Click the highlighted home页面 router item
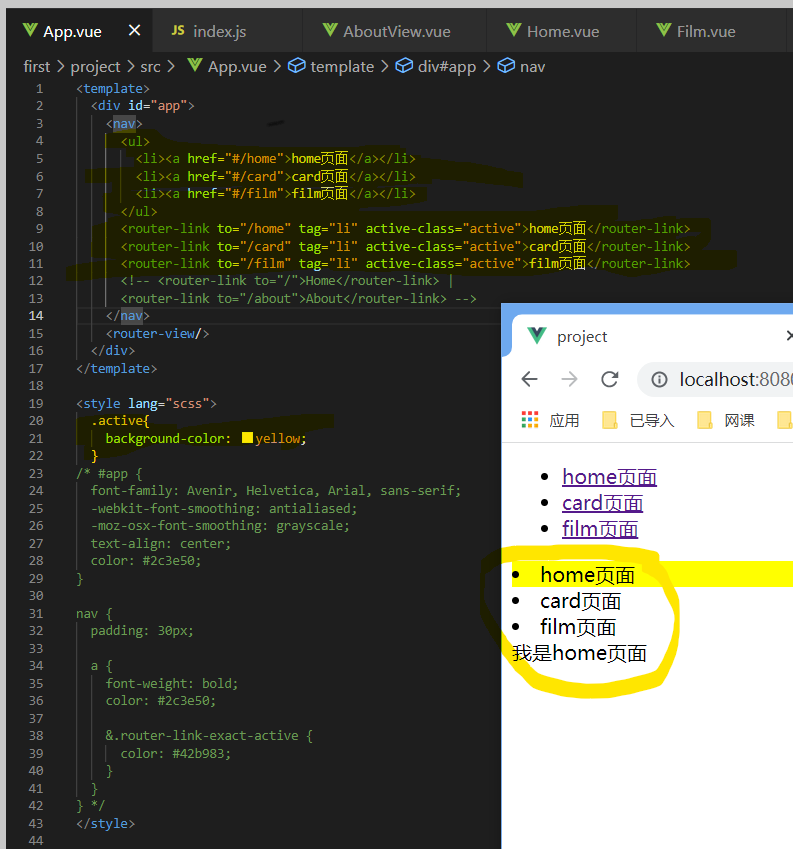Viewport: 793px width, 849px height. pyautogui.click(x=587, y=575)
